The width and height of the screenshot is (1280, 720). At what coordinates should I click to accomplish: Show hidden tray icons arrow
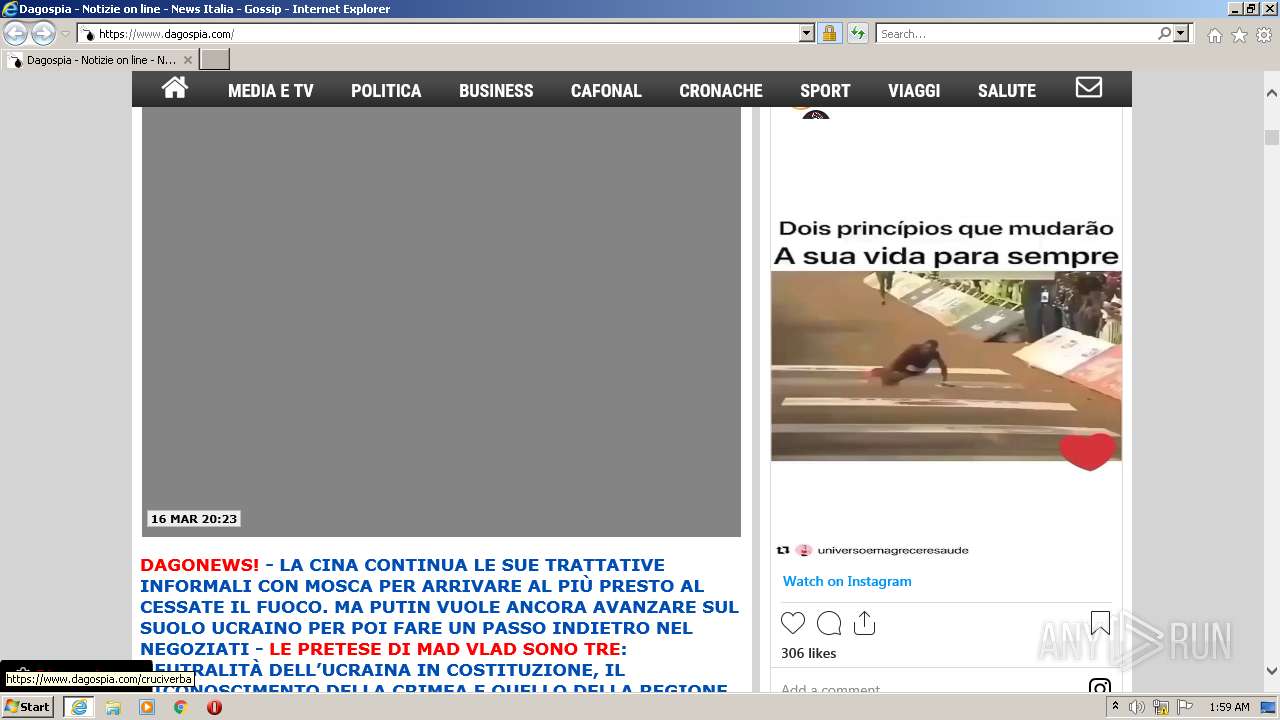click(1115, 707)
